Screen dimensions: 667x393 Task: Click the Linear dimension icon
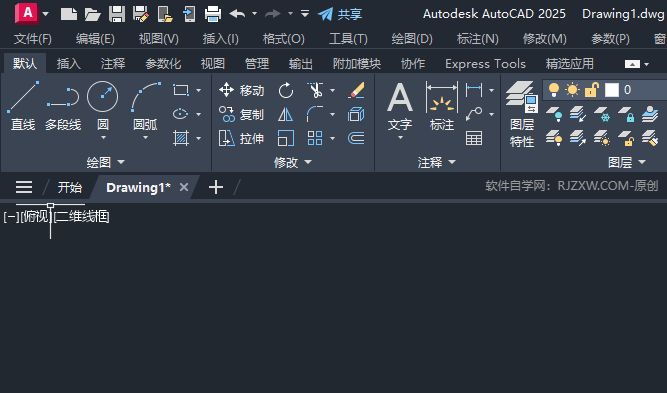(x=474, y=90)
